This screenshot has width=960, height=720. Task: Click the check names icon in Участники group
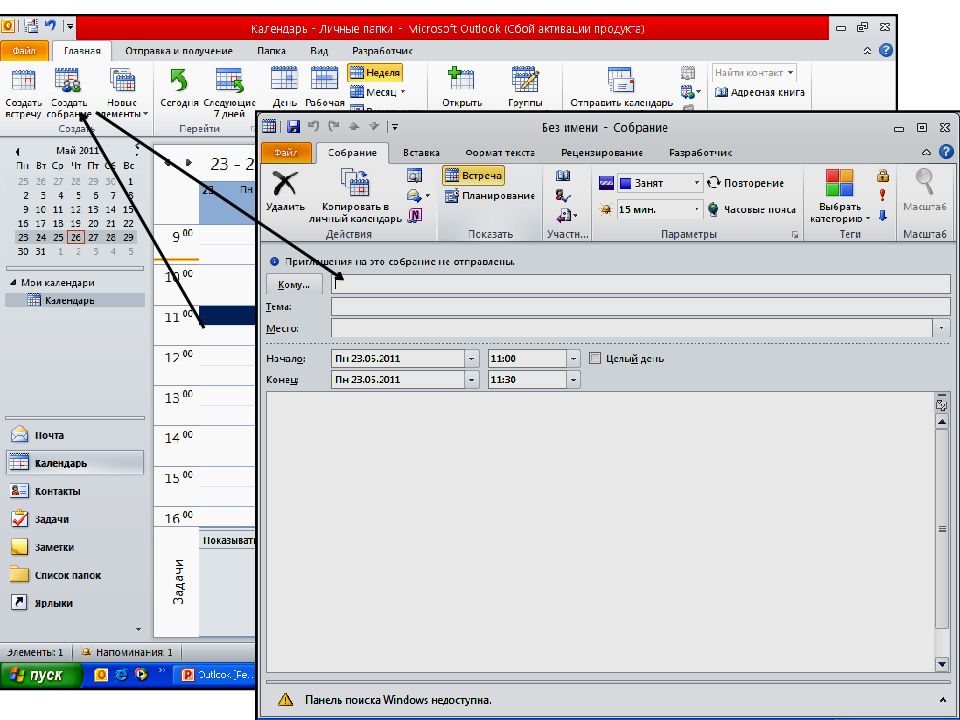563,196
